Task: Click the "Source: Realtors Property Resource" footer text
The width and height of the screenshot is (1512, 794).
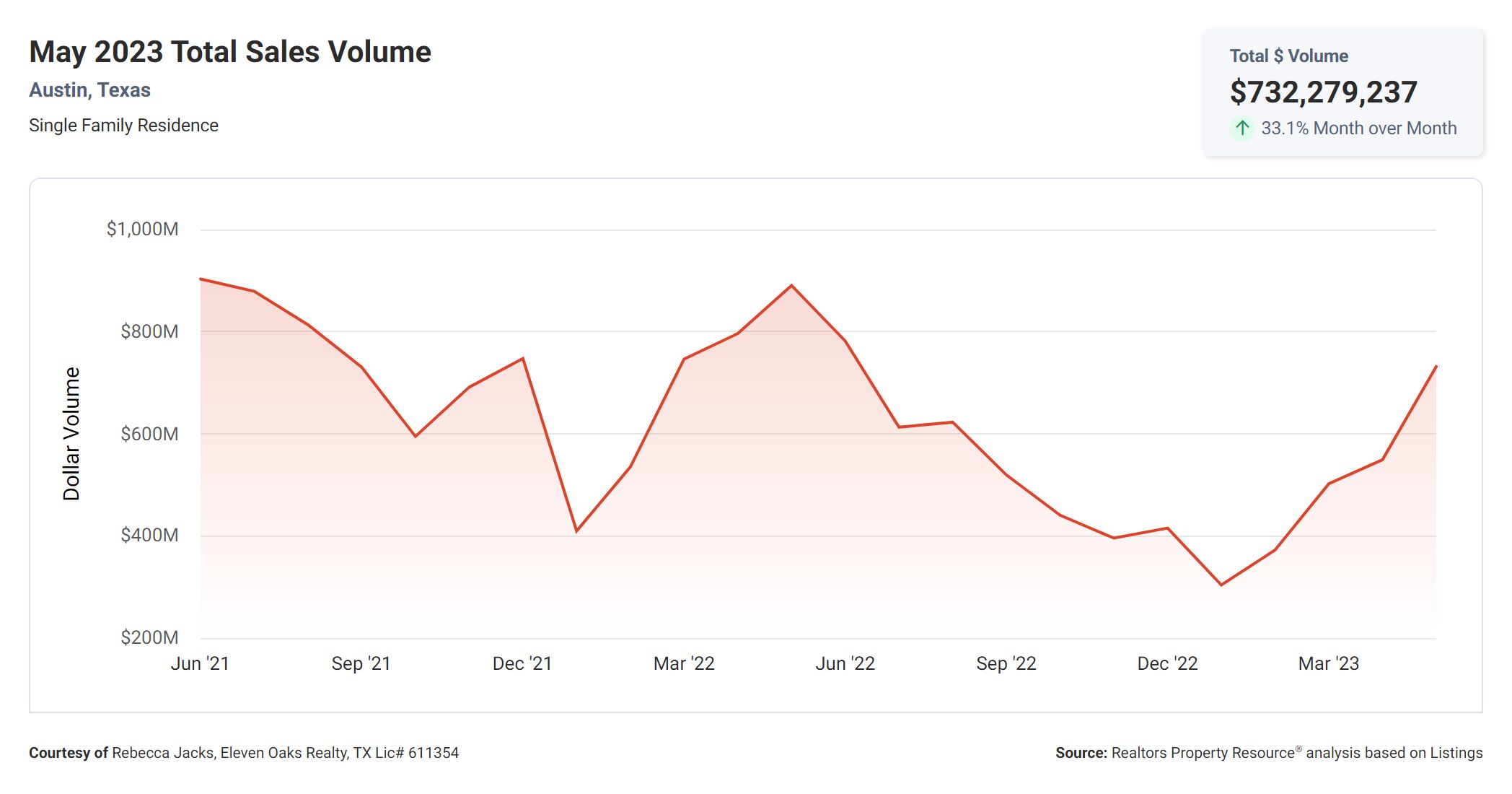Action: click(x=1268, y=753)
